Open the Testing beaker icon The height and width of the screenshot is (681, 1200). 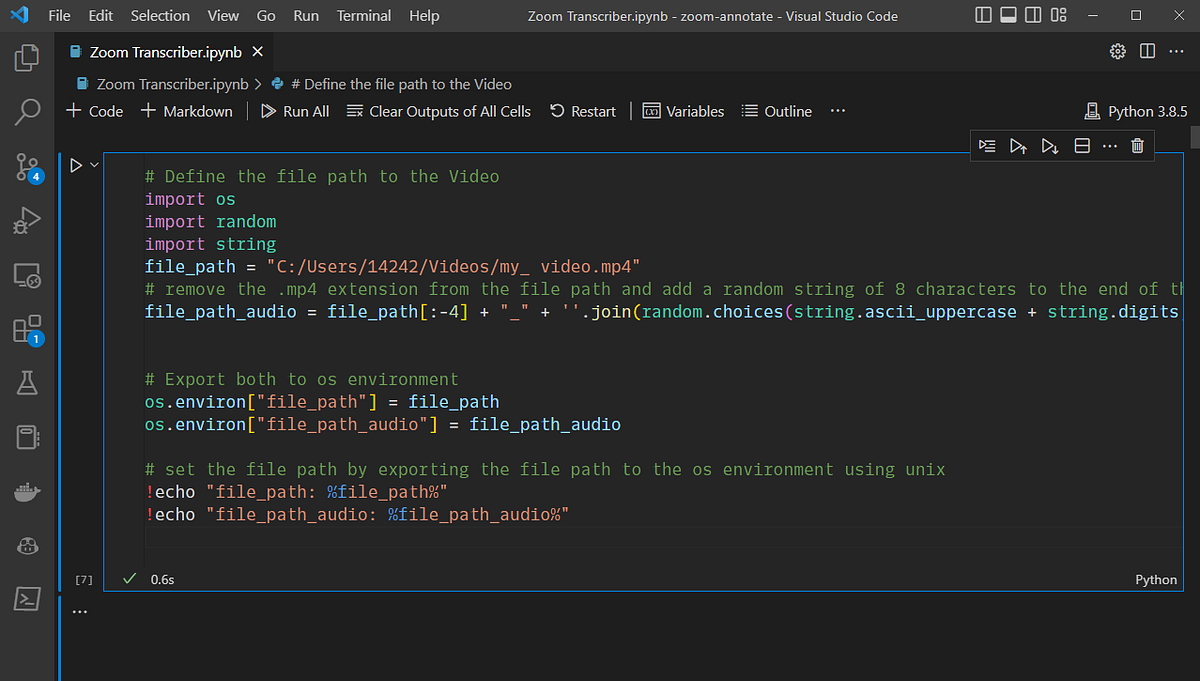coord(27,383)
